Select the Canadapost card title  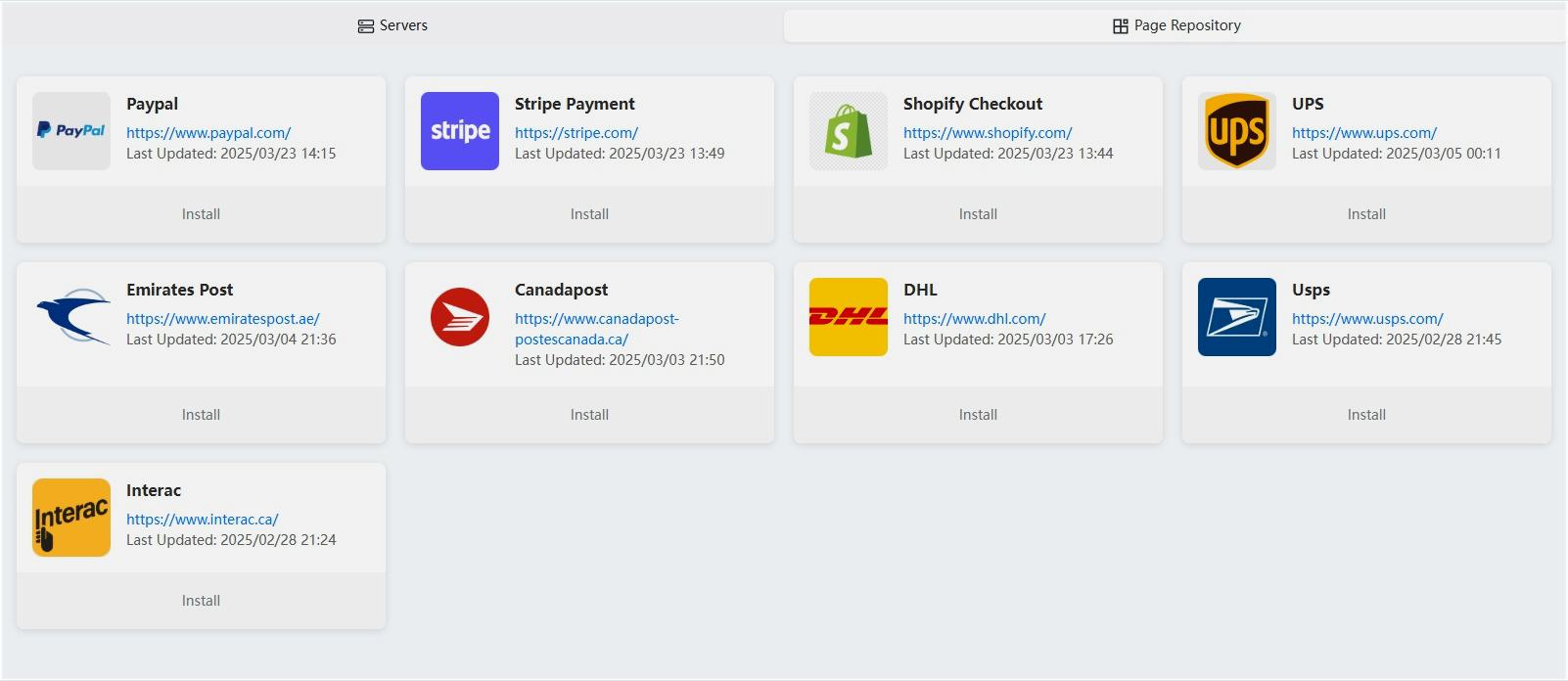pyautogui.click(x=562, y=290)
